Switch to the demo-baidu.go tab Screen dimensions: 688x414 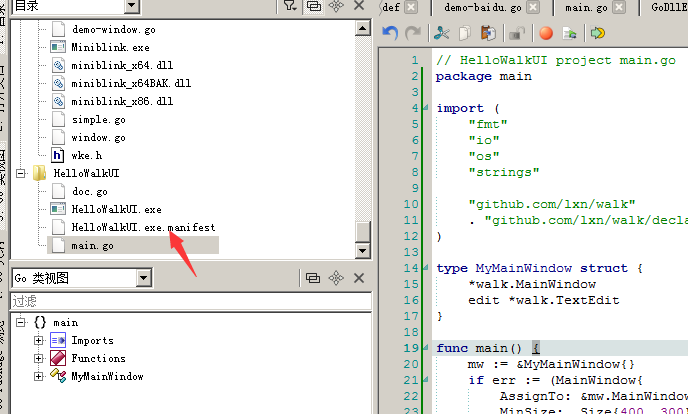coord(483,7)
